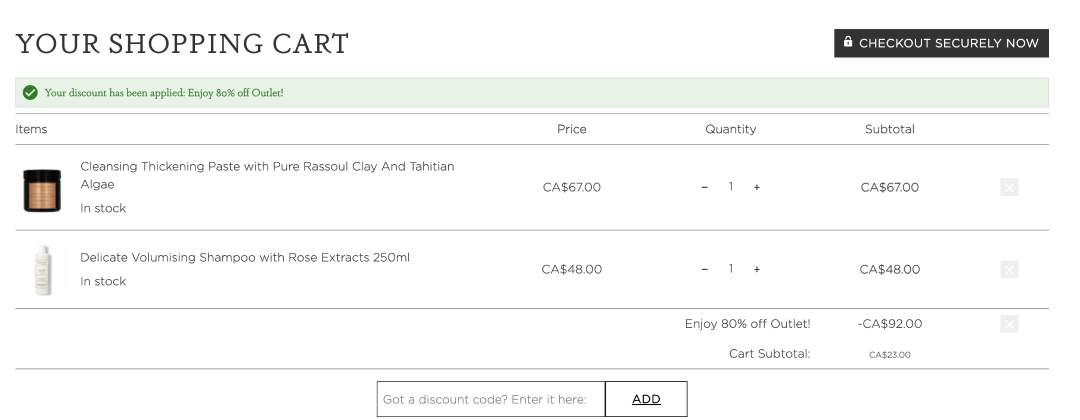Click the lock icon on checkout button
Image resolution: width=1080 pixels, height=420 pixels.
848,42
